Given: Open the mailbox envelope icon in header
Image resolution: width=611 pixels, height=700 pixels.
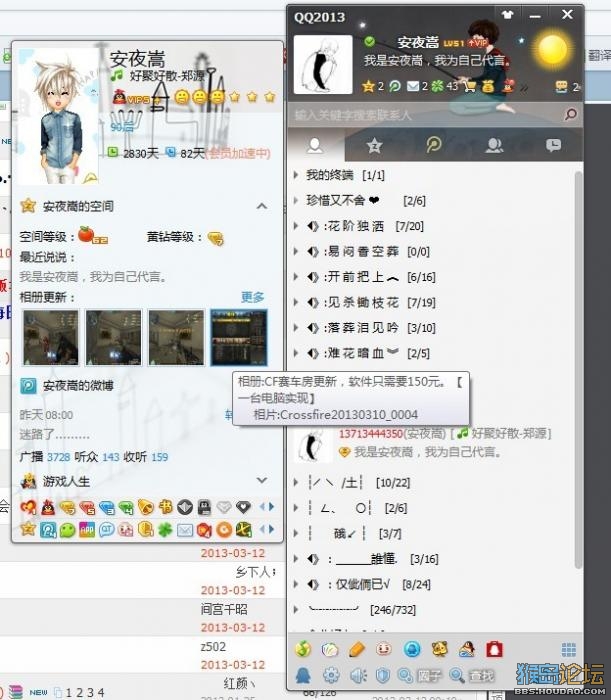Looking at the screenshot, I should pos(413,86).
